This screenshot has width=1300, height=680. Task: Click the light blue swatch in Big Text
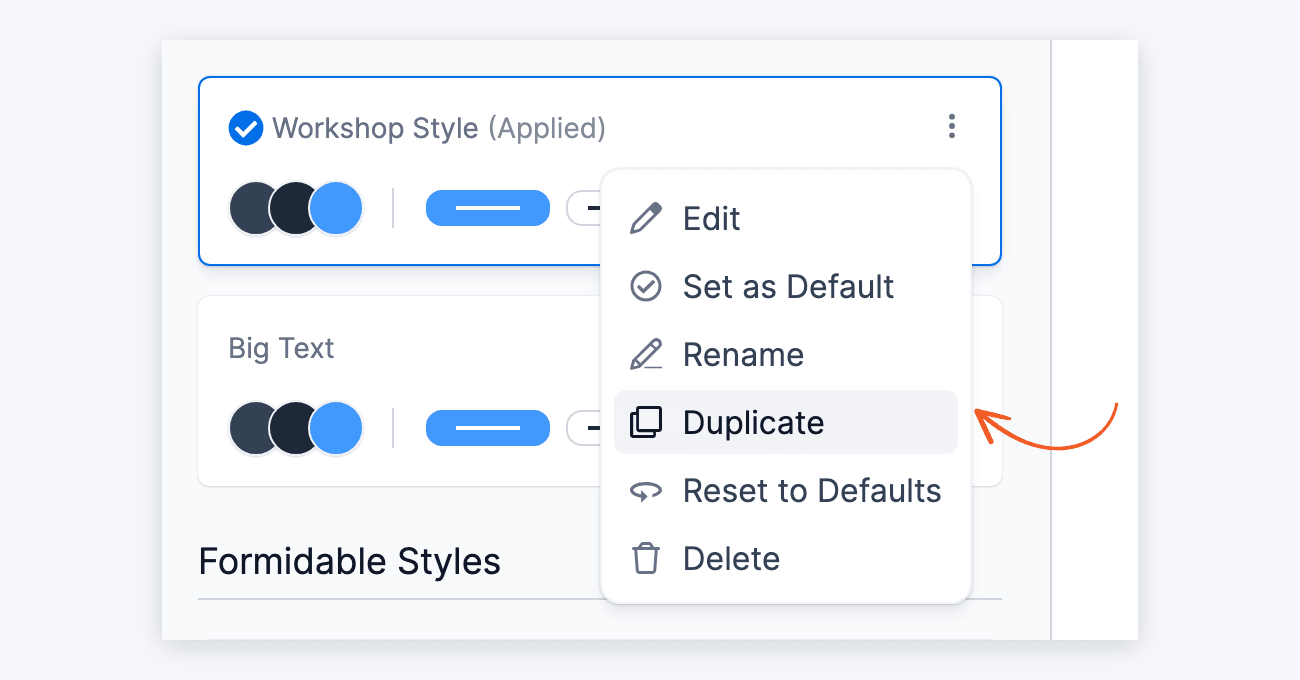tap(336, 428)
